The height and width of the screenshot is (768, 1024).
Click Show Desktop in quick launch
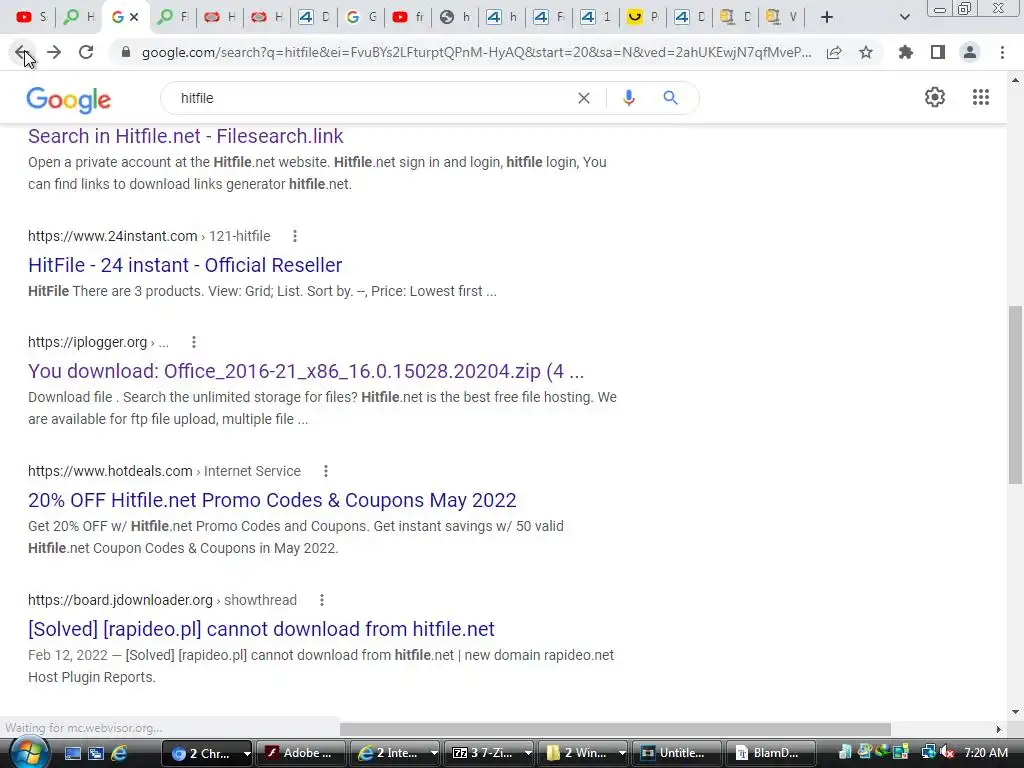(x=72, y=754)
